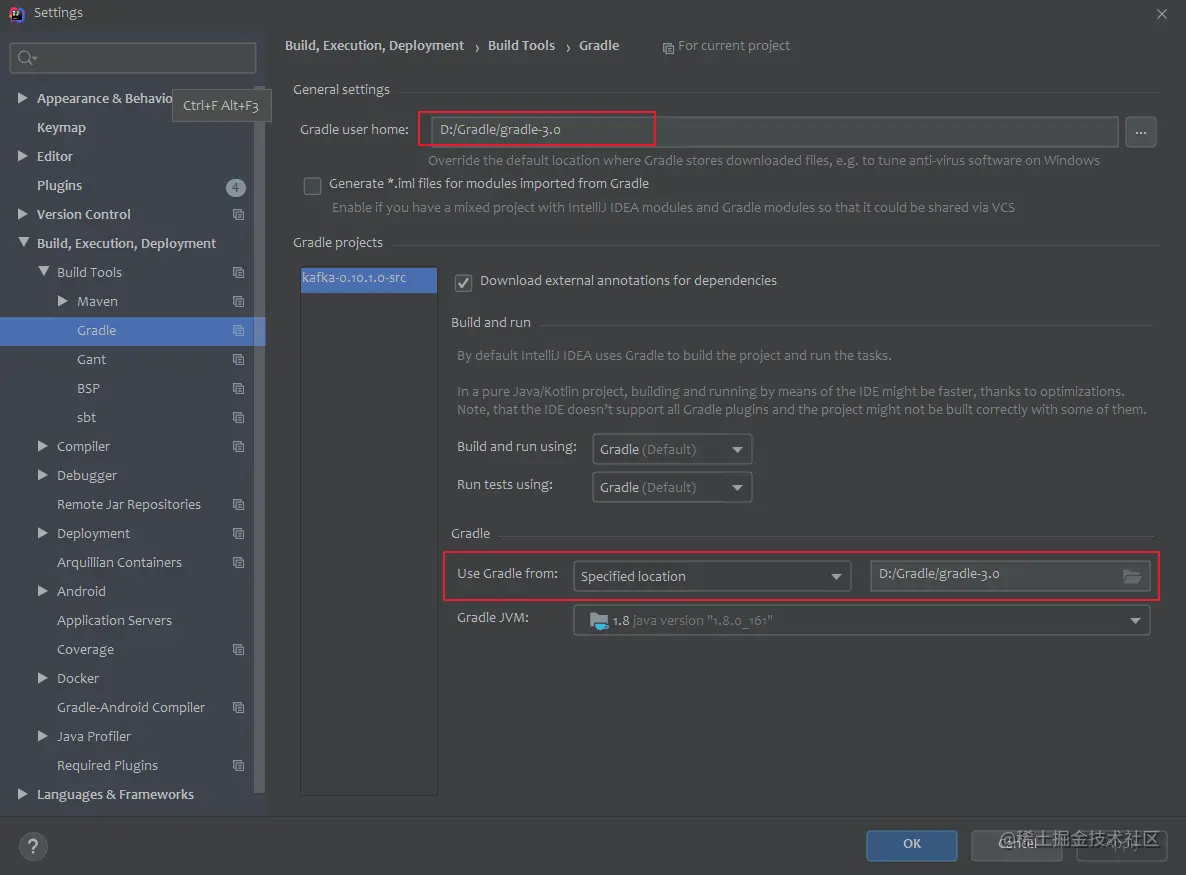Image resolution: width=1186 pixels, height=875 pixels.
Task: Open Arquillian Containers settings
Action: pos(120,563)
